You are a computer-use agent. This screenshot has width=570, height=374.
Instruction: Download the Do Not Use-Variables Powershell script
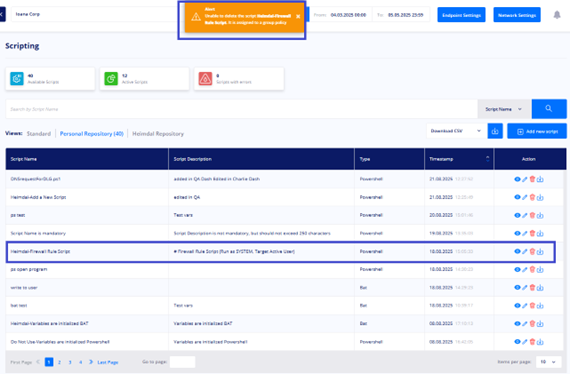click(540, 342)
